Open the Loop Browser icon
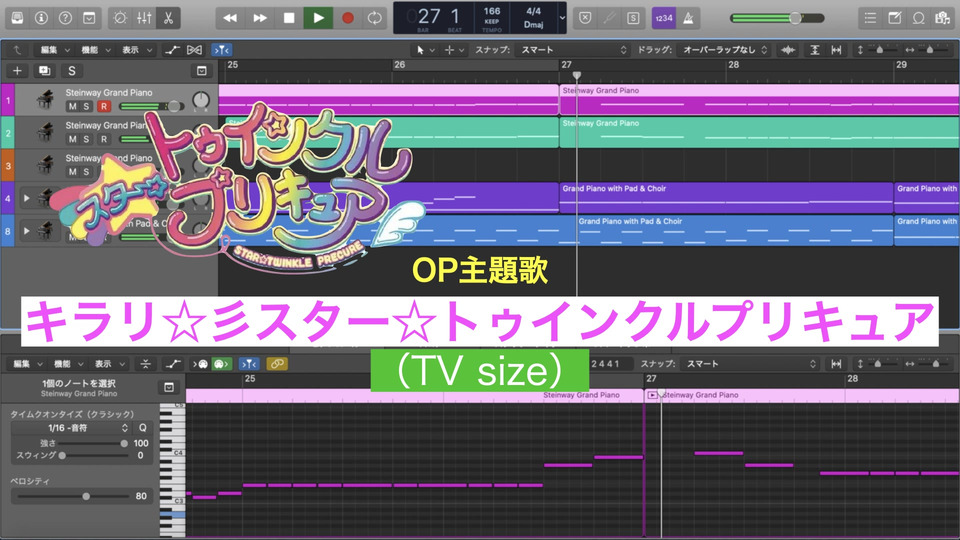This screenshot has height=540, width=960. (918, 18)
